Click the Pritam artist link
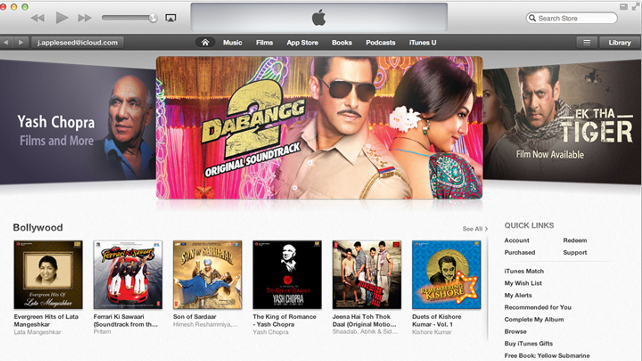The image size is (642, 361). 102,332
